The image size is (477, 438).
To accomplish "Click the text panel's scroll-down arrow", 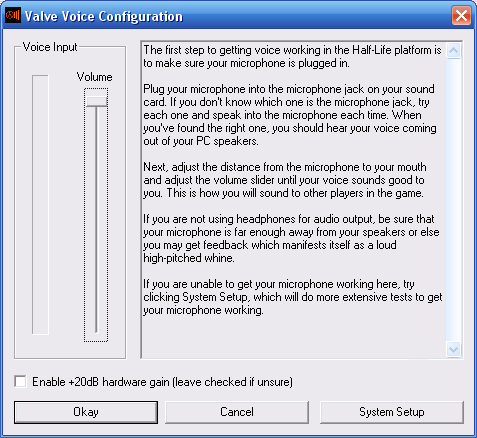I will (x=453, y=349).
